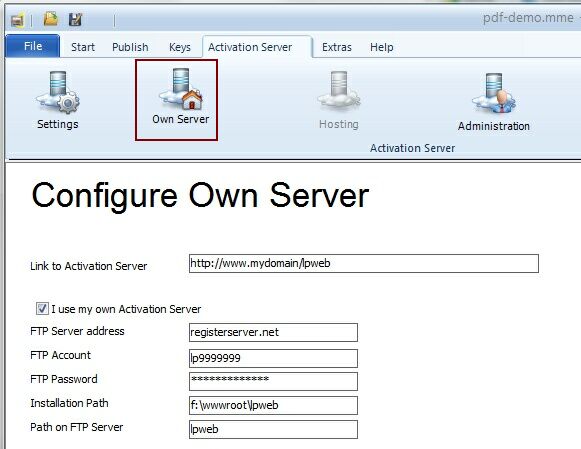Switch to the Publish tab
The width and height of the screenshot is (581, 449).
tap(130, 47)
